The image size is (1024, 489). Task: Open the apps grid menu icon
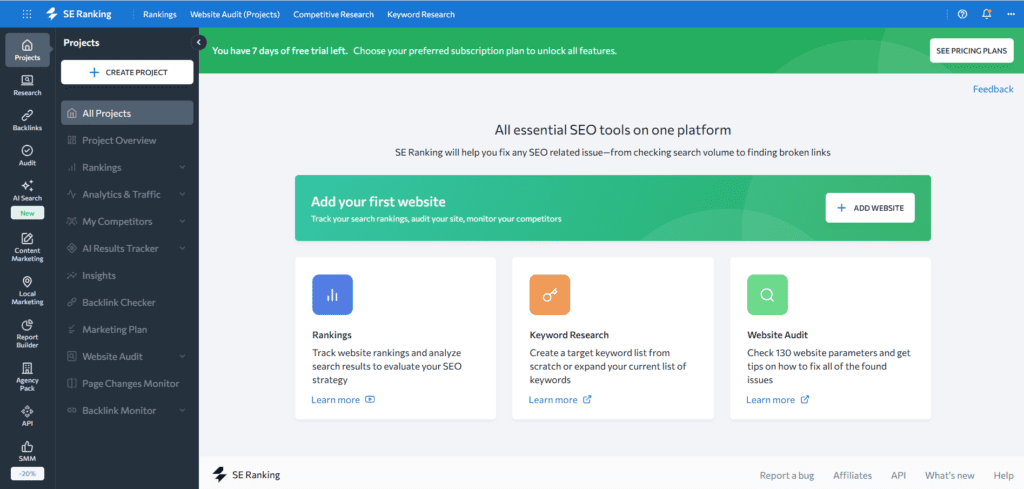pos(27,14)
